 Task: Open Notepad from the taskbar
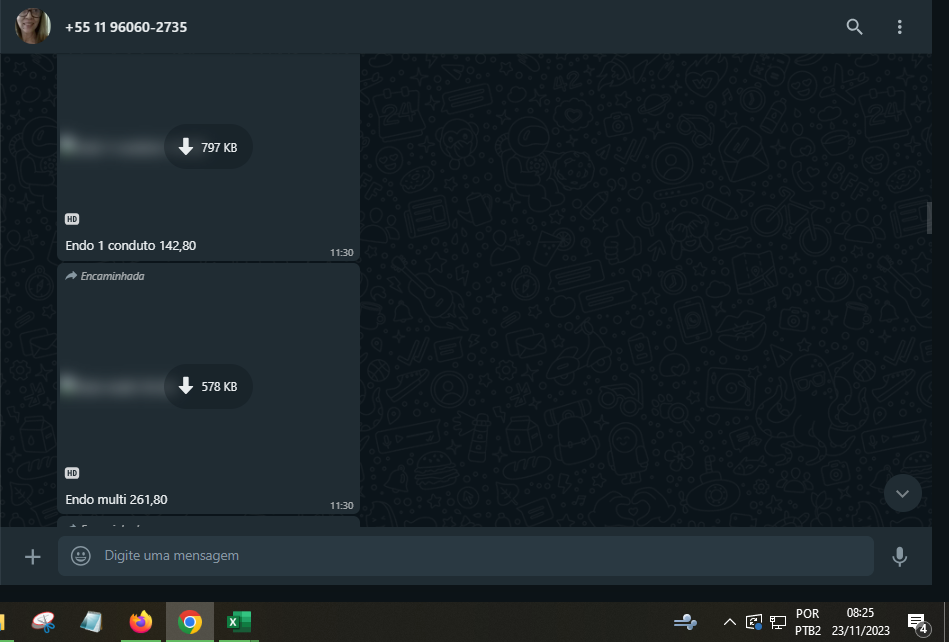click(x=91, y=622)
